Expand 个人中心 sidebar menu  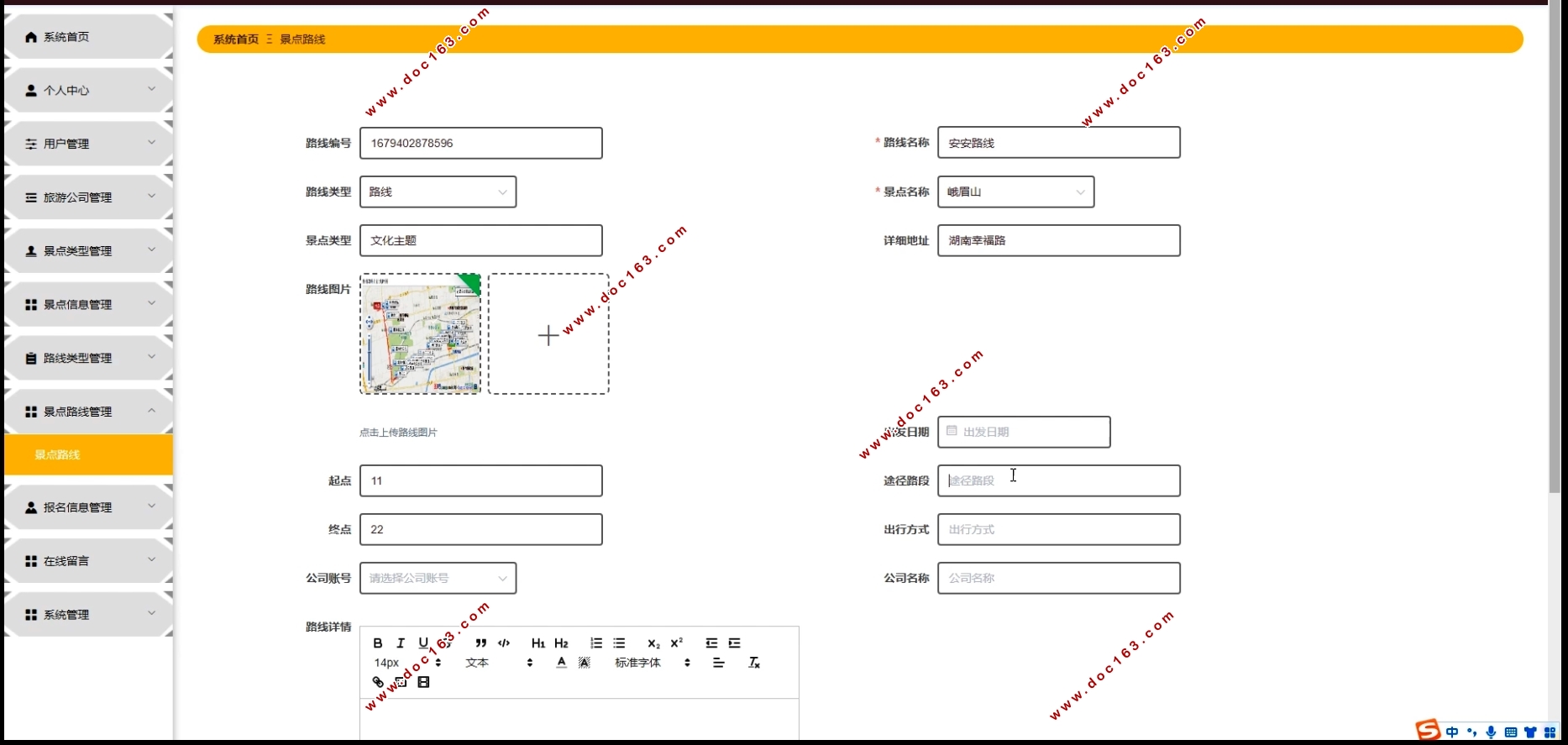pyautogui.click(x=88, y=90)
